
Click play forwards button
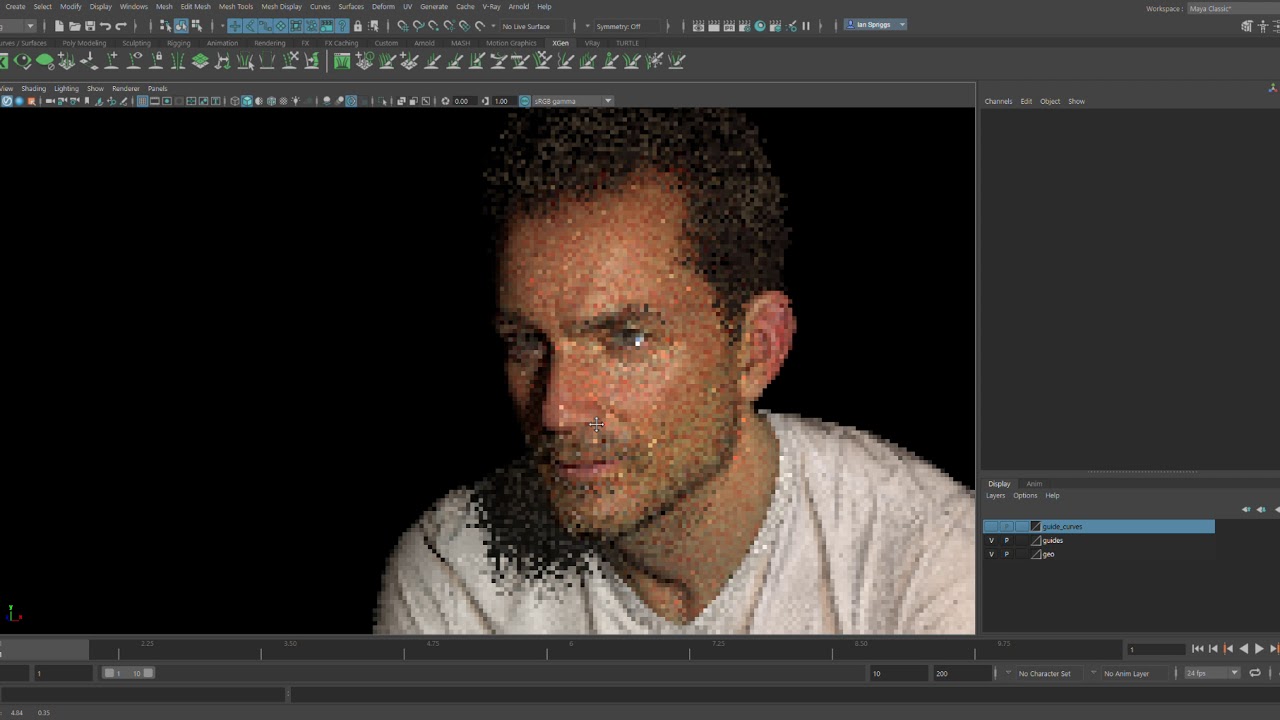point(1258,649)
